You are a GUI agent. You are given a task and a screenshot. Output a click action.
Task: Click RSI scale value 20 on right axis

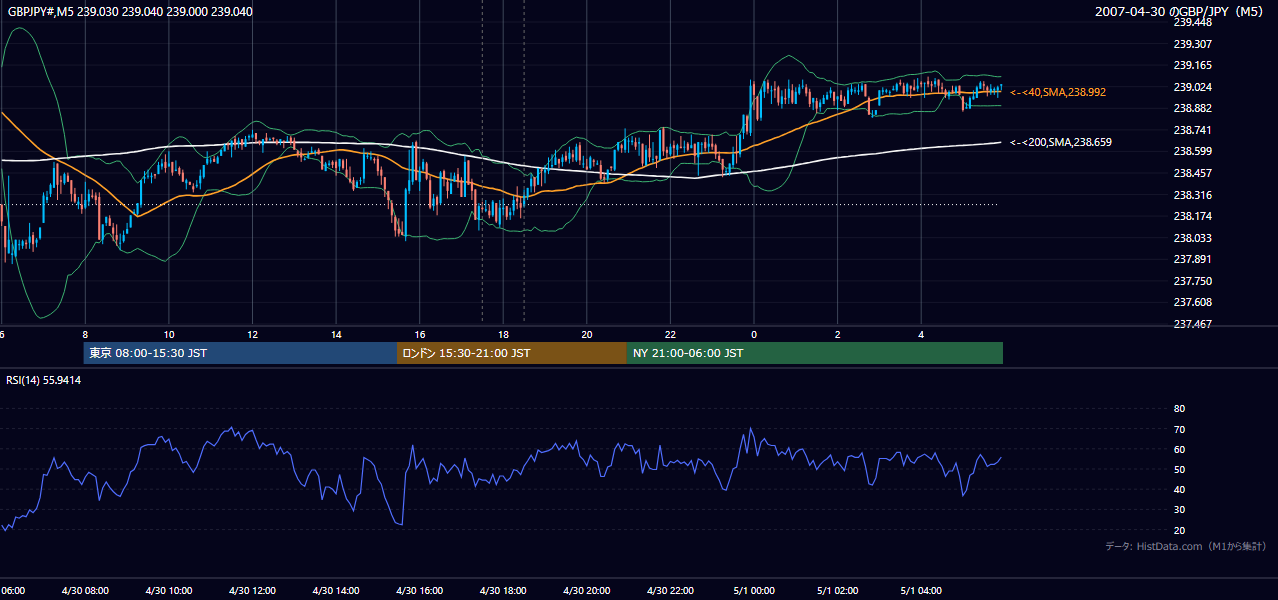tap(1178, 530)
